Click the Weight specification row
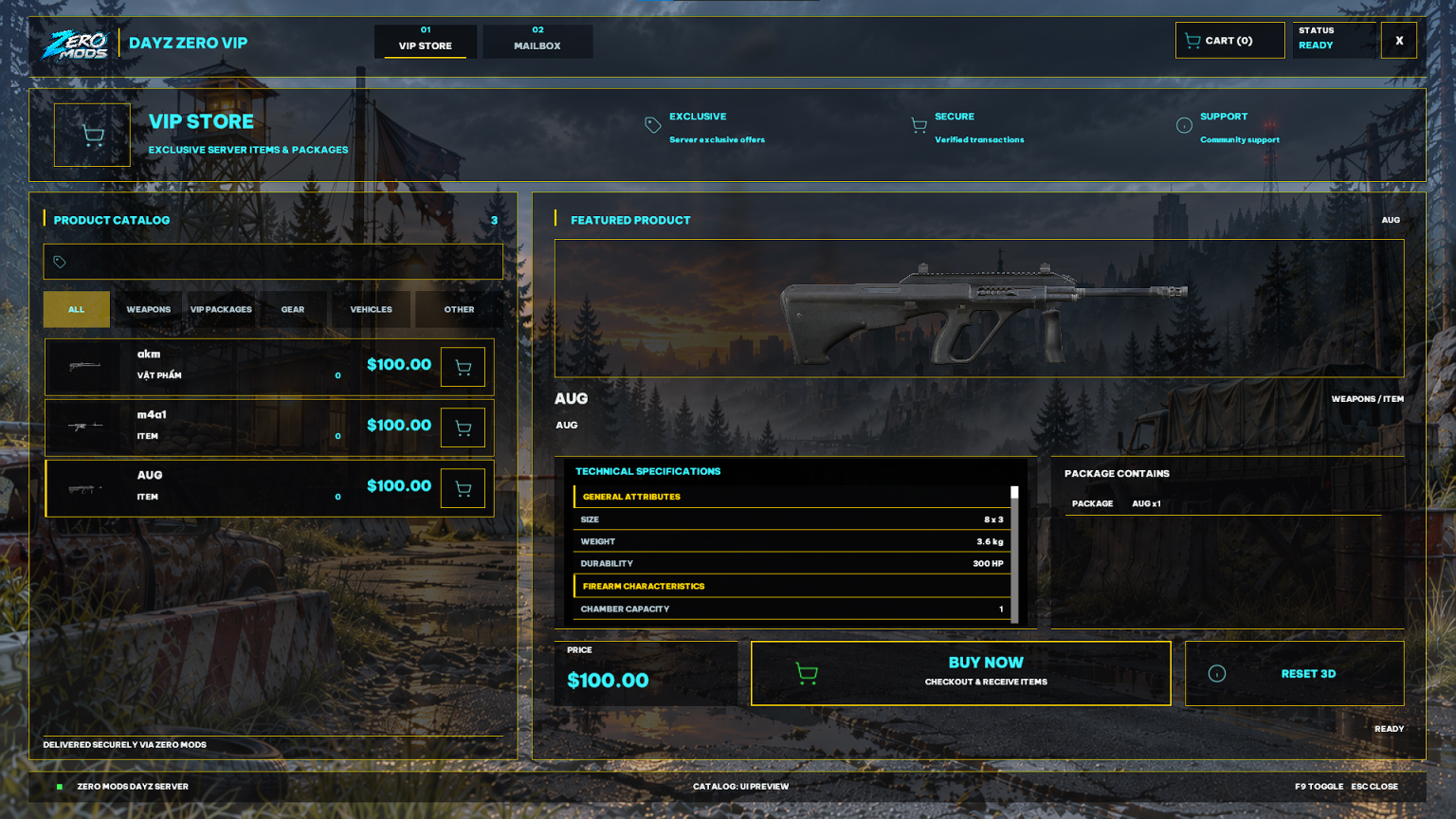Viewport: 1456px width, 819px height. (792, 541)
